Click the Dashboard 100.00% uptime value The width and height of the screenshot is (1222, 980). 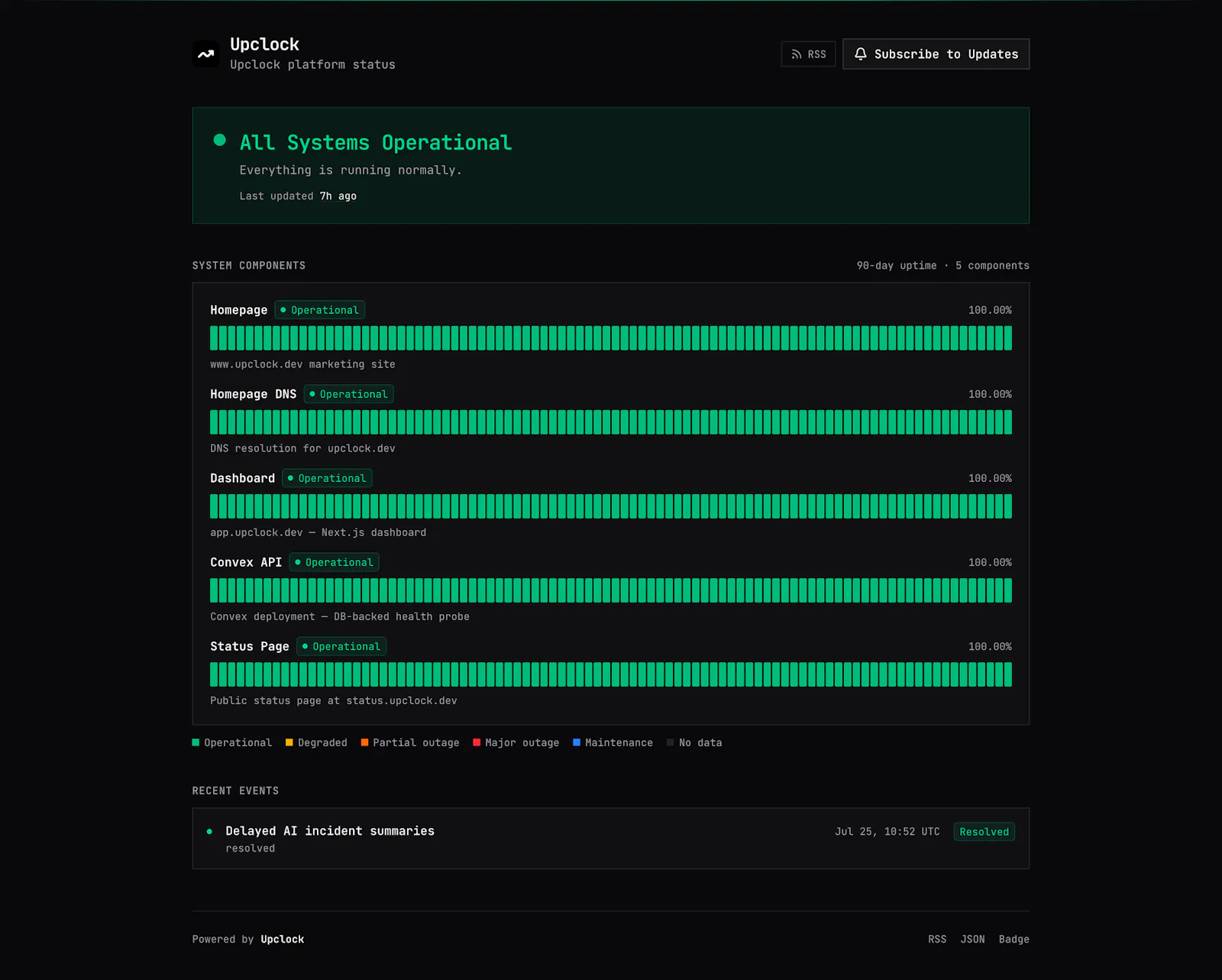(990, 478)
